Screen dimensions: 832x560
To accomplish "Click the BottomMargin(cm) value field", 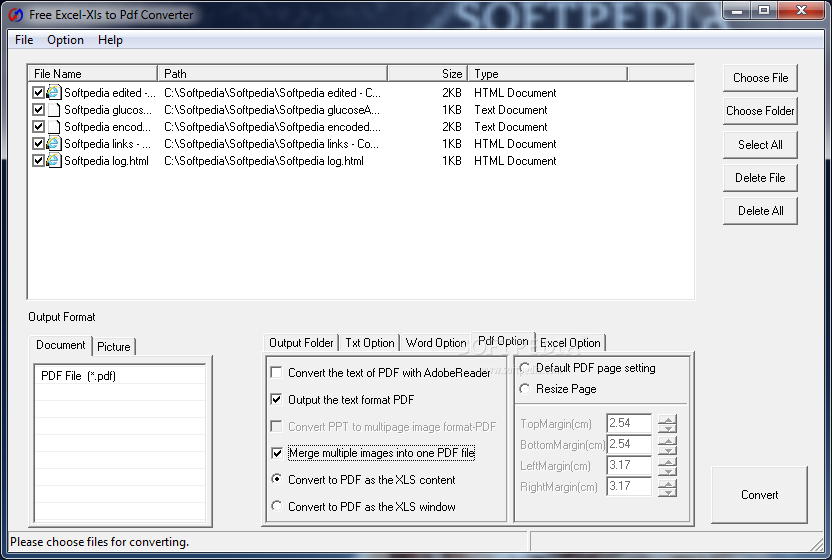I will [x=629, y=444].
